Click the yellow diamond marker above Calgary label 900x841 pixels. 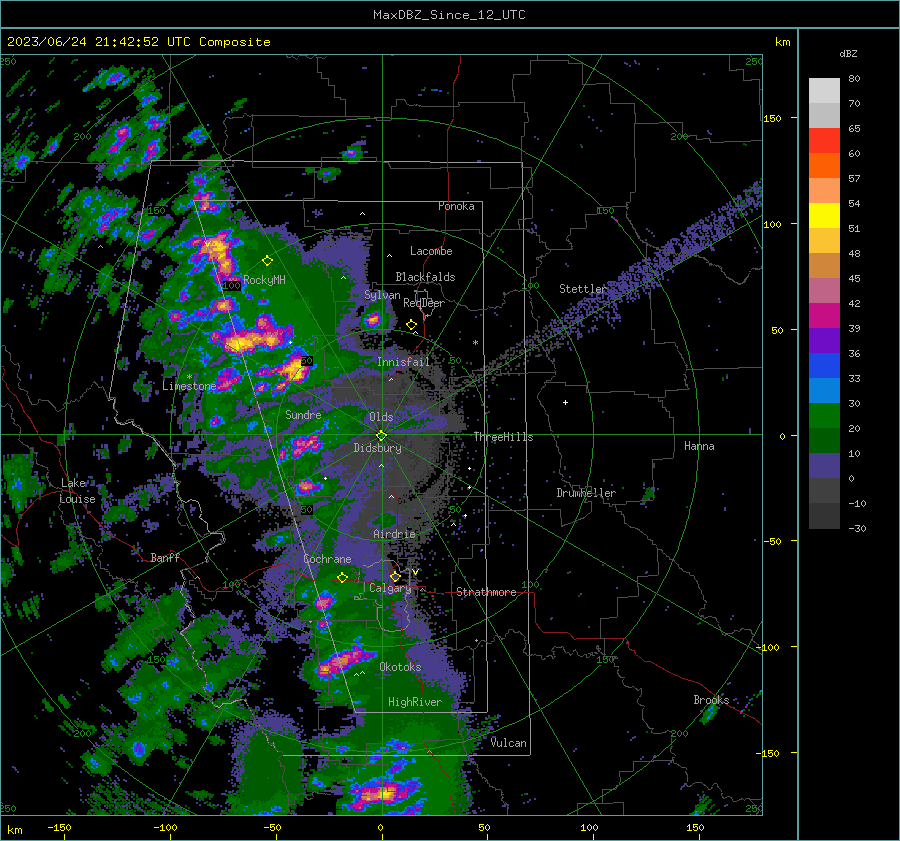[395, 576]
